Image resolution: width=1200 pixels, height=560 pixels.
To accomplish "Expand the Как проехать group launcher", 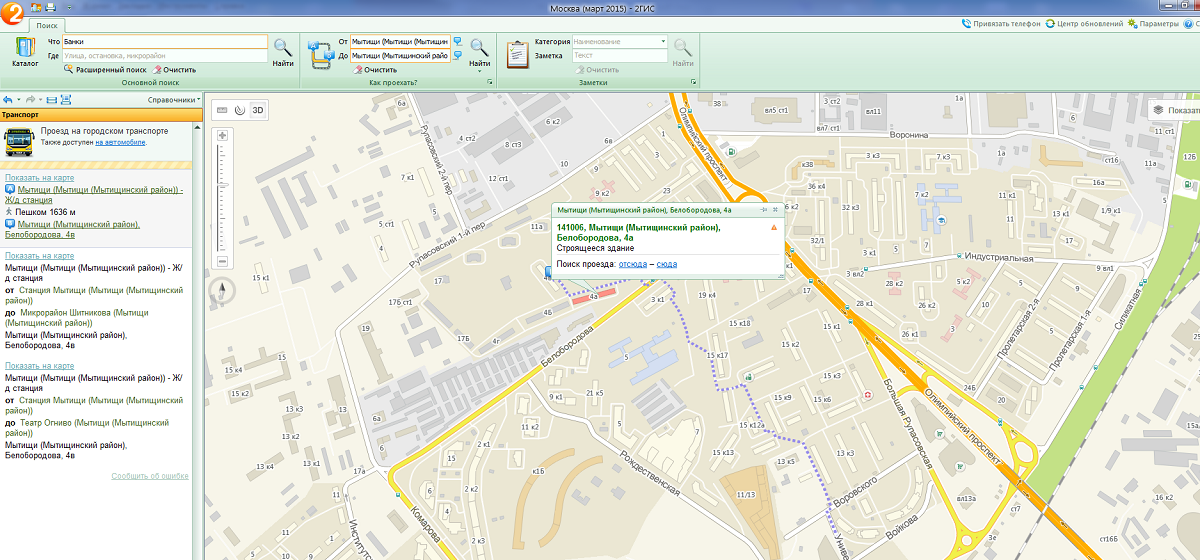I will 491,83.
